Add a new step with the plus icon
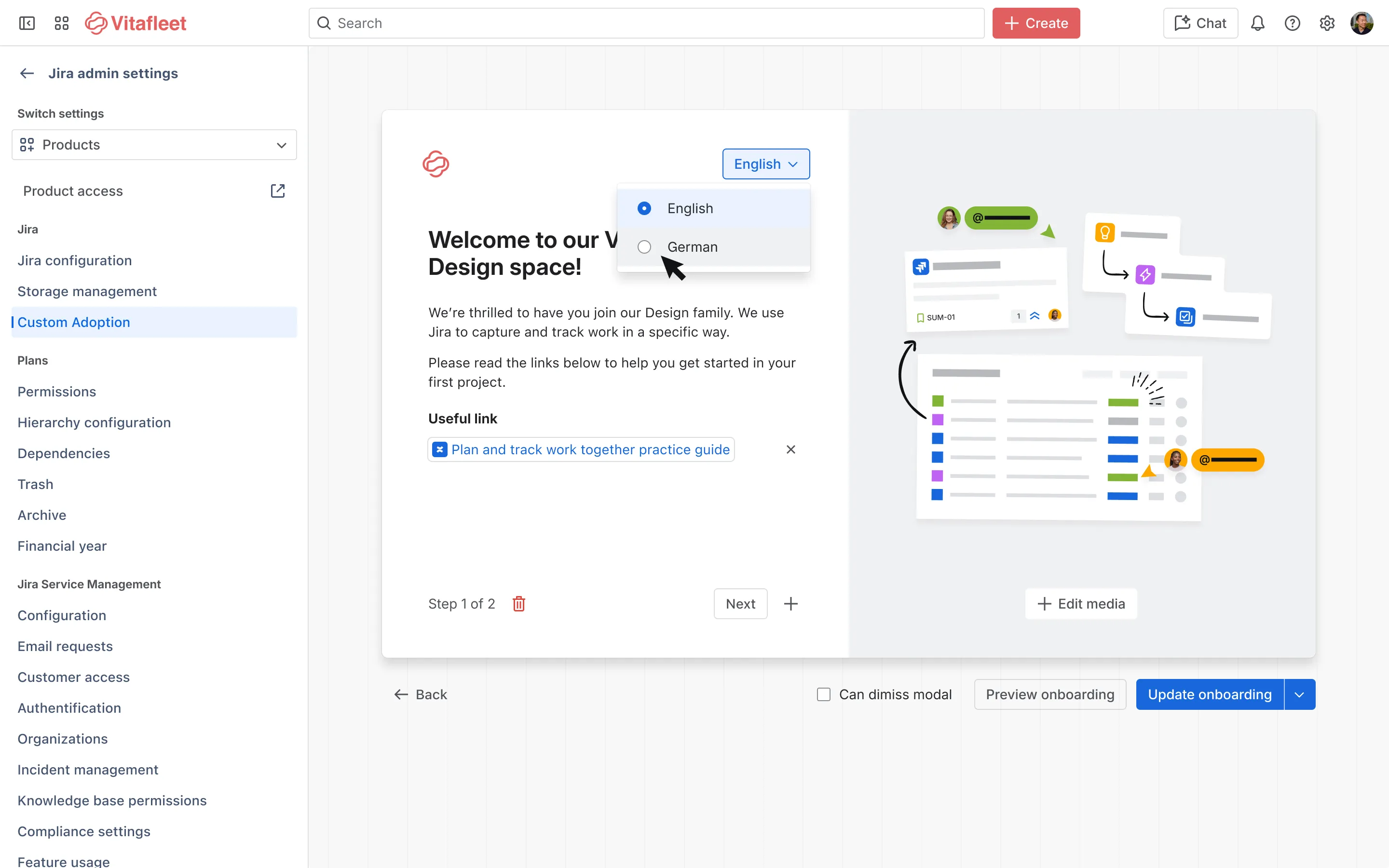The width and height of the screenshot is (1389, 868). pyautogui.click(x=790, y=604)
